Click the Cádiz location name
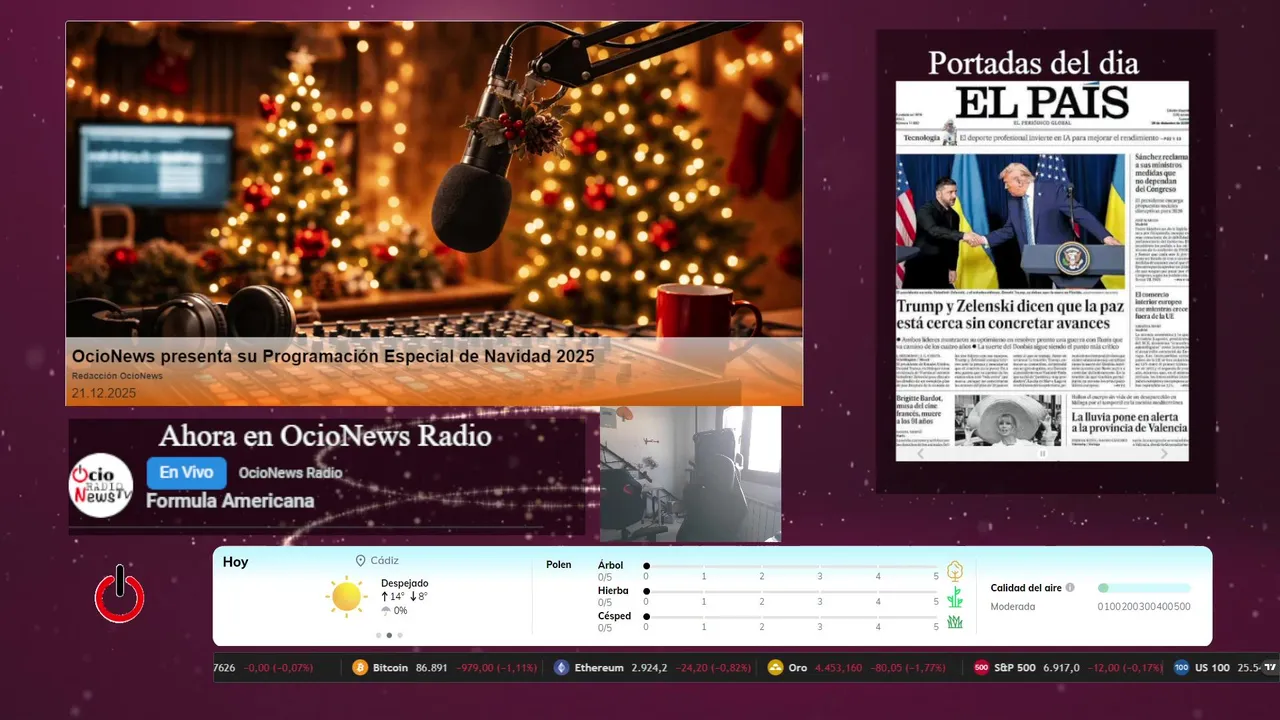 coord(385,561)
